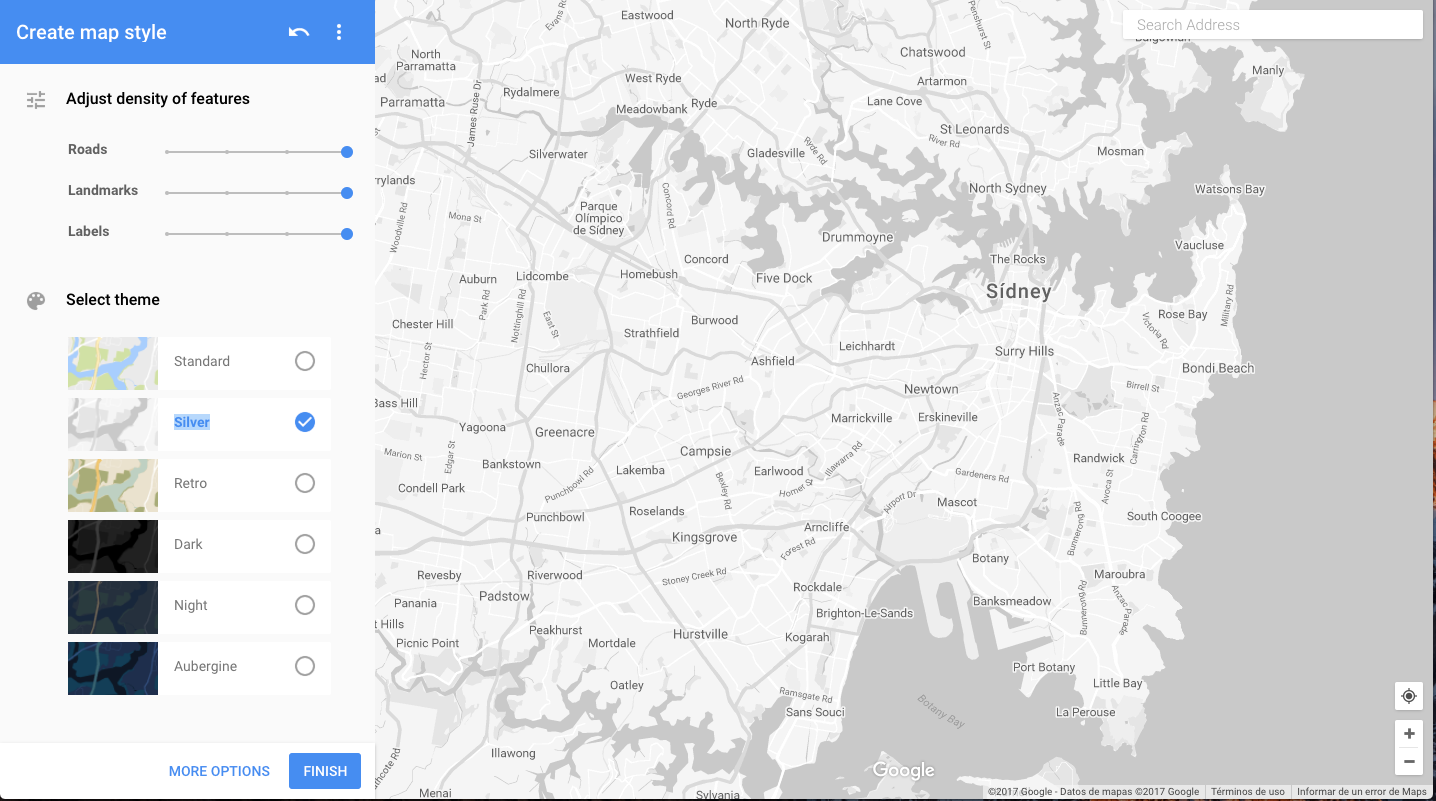
Task: Select the Standard theme radio button
Action: click(x=305, y=361)
